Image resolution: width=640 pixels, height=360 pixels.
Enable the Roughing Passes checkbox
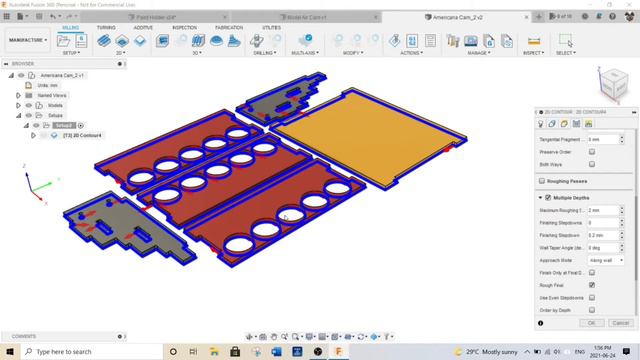coord(542,181)
